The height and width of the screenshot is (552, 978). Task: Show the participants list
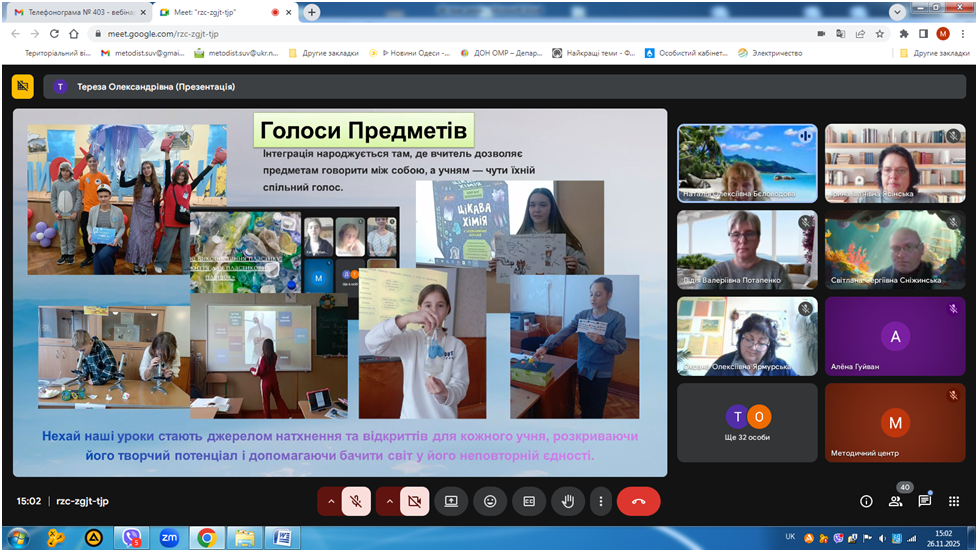[895, 501]
